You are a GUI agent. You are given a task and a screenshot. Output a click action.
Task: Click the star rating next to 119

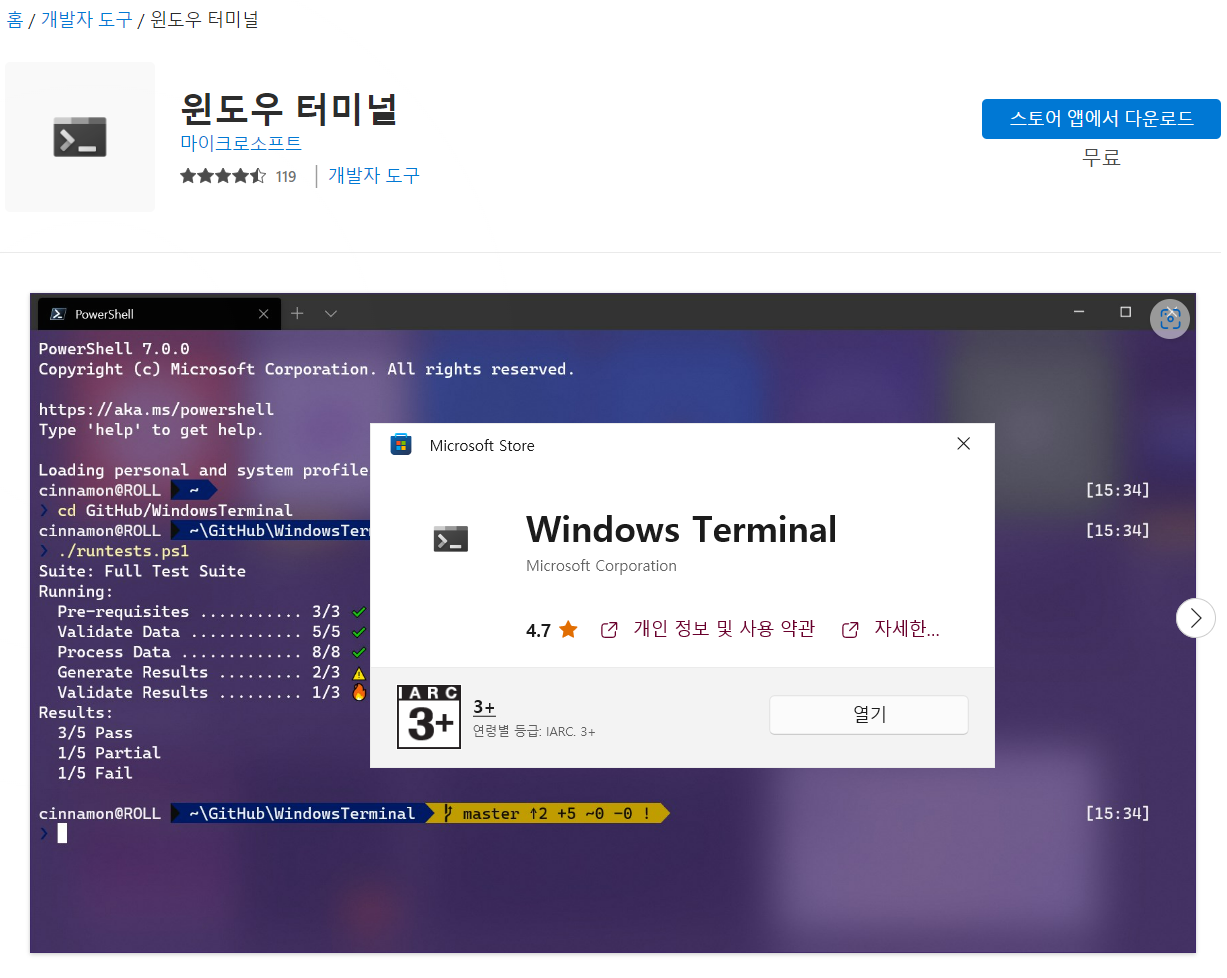click(223, 176)
